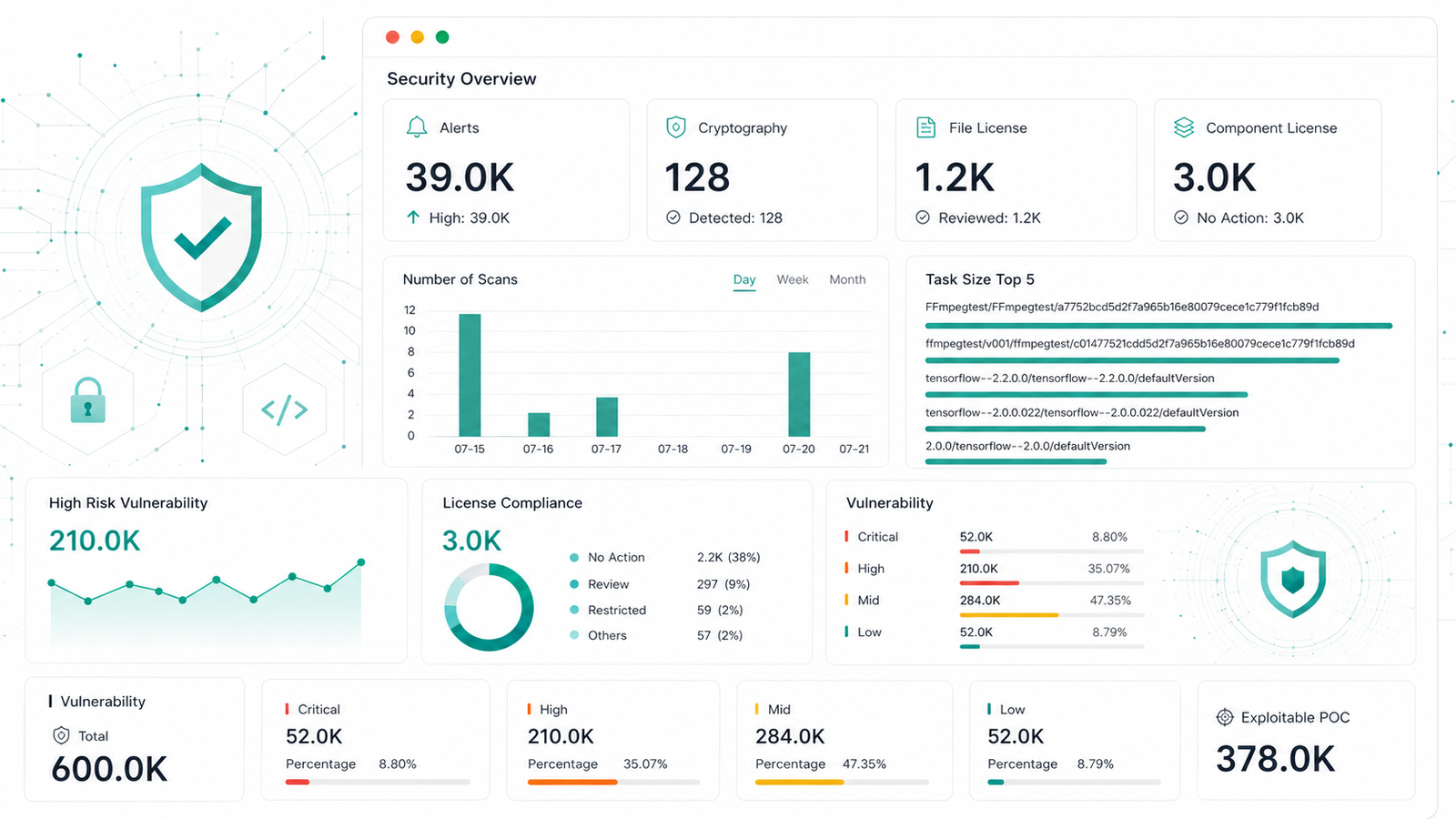Click the check-circle icon next to Detected: 128
The image size is (1456, 819).
[673, 217]
